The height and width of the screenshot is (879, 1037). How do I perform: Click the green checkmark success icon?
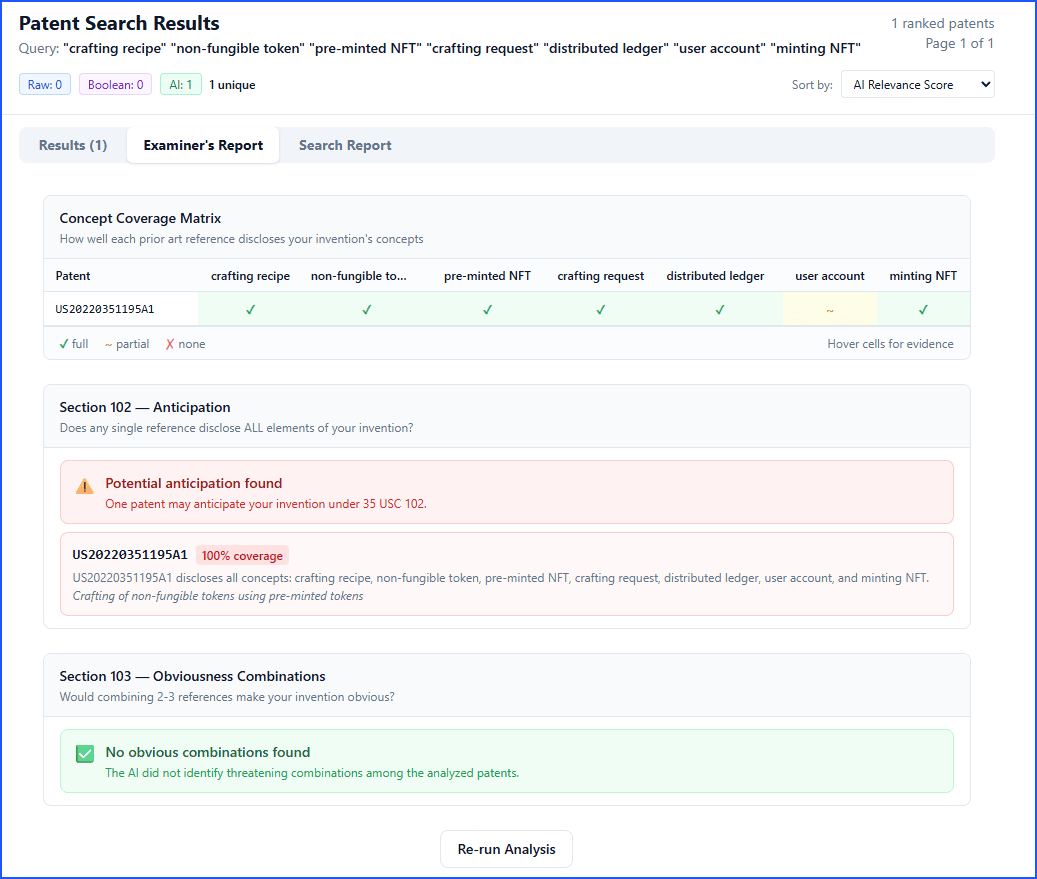coord(85,754)
